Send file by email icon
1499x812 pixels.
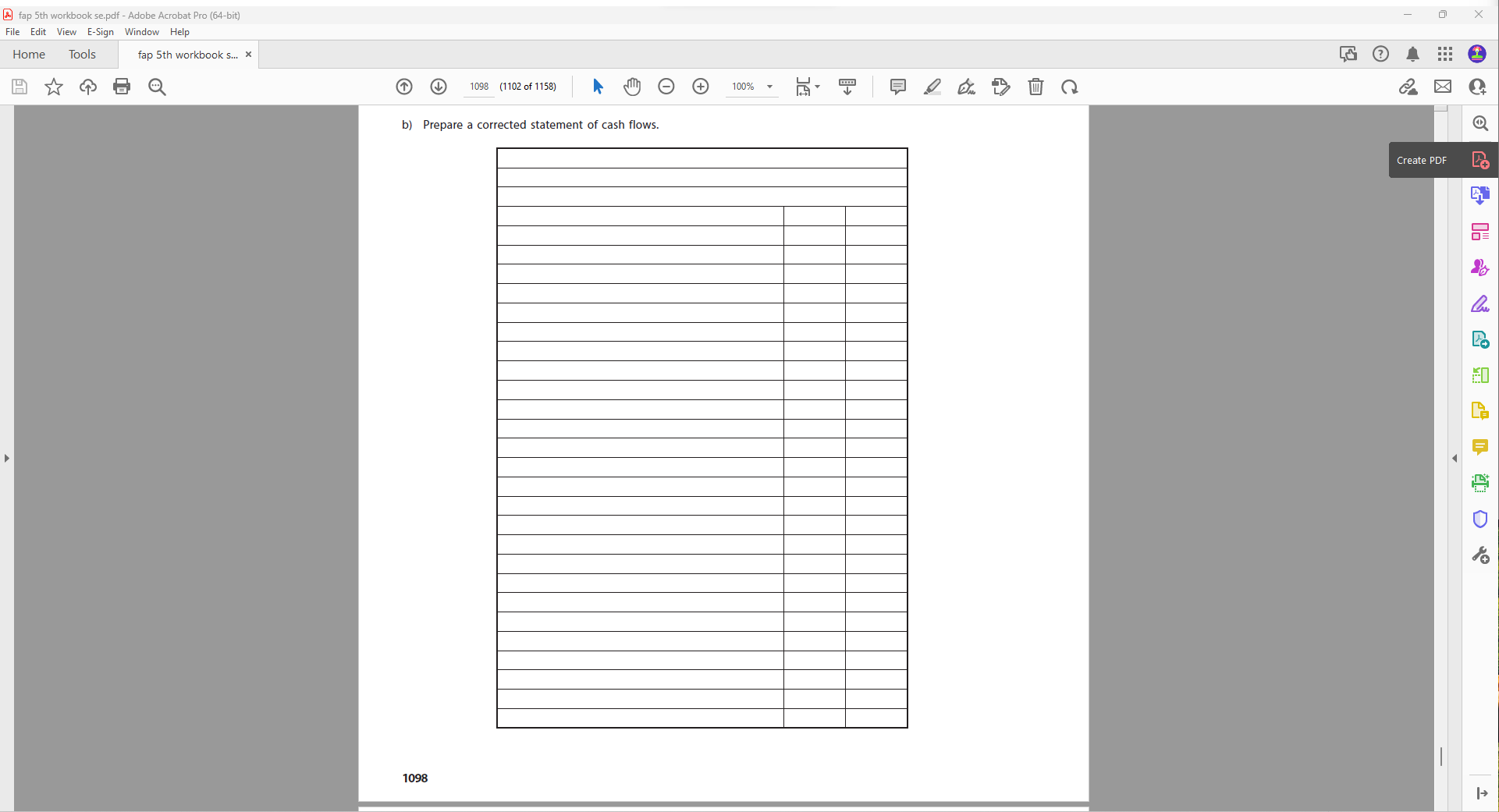tap(1443, 87)
